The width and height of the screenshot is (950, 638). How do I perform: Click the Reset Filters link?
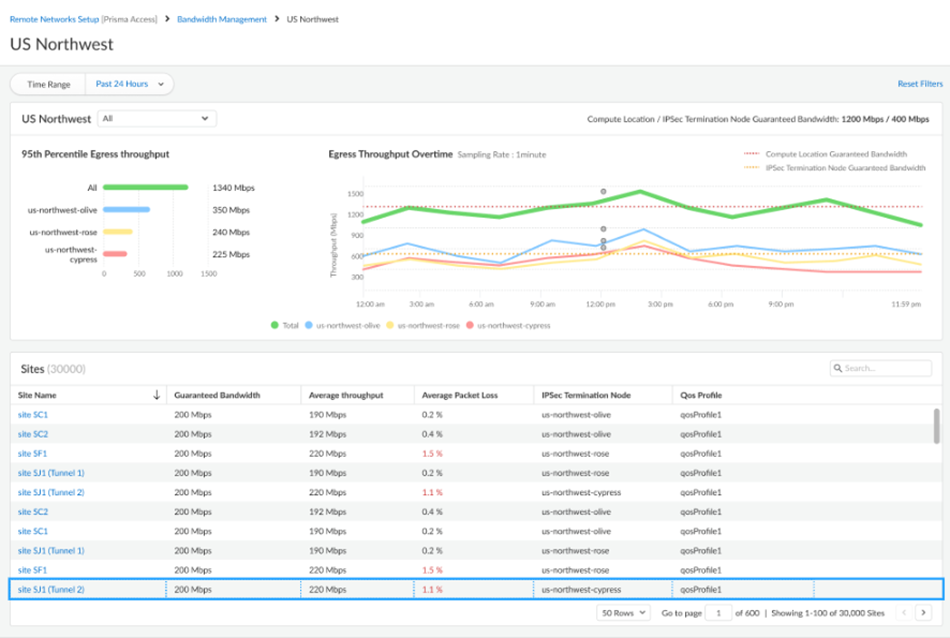[x=920, y=84]
